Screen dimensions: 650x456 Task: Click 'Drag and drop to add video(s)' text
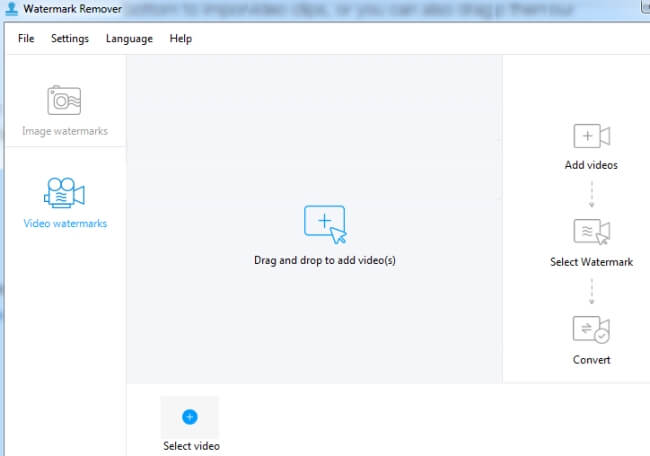point(325,260)
